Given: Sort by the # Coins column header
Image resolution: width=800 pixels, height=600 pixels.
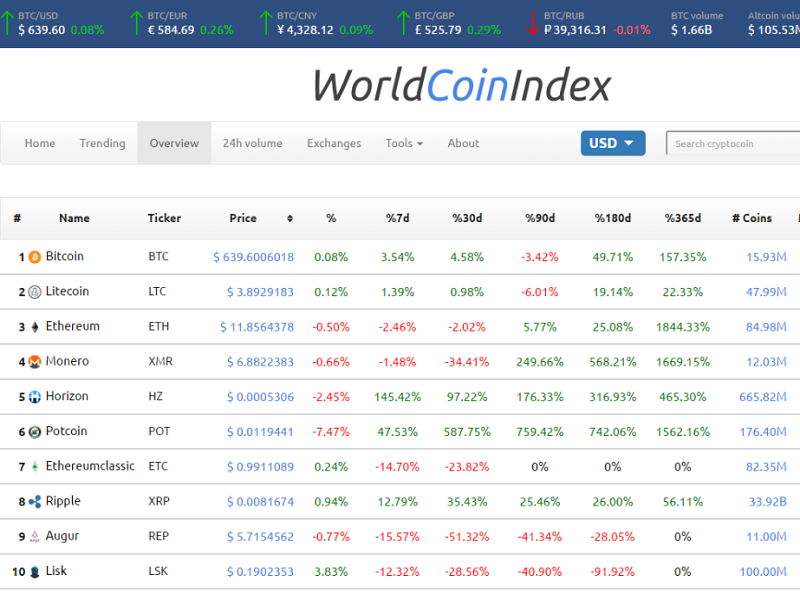Looking at the screenshot, I should point(752,218).
